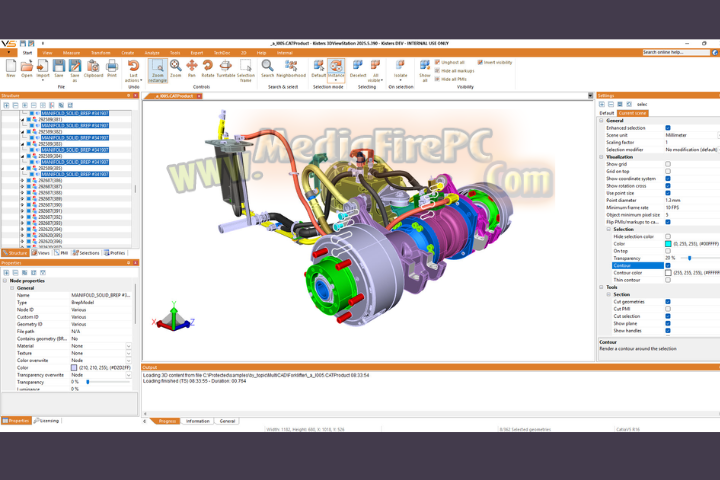The height and width of the screenshot is (480, 720).
Task: Click Hide all PMIs button
Action: [450, 79]
